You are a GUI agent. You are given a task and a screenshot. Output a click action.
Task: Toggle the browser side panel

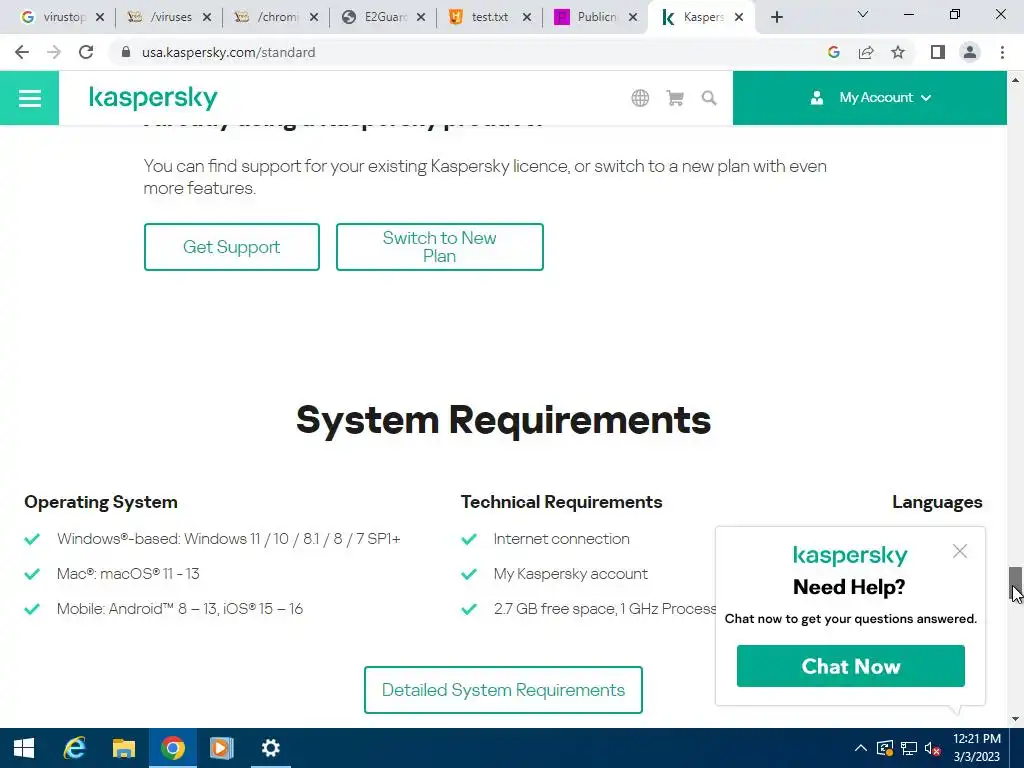(x=938, y=52)
